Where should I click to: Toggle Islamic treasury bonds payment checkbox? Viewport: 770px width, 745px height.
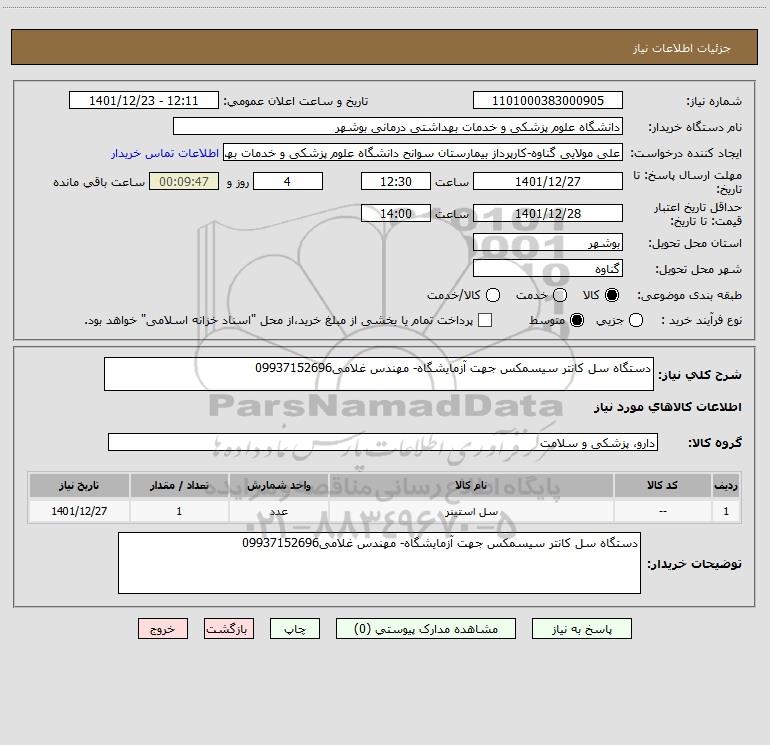point(485,320)
